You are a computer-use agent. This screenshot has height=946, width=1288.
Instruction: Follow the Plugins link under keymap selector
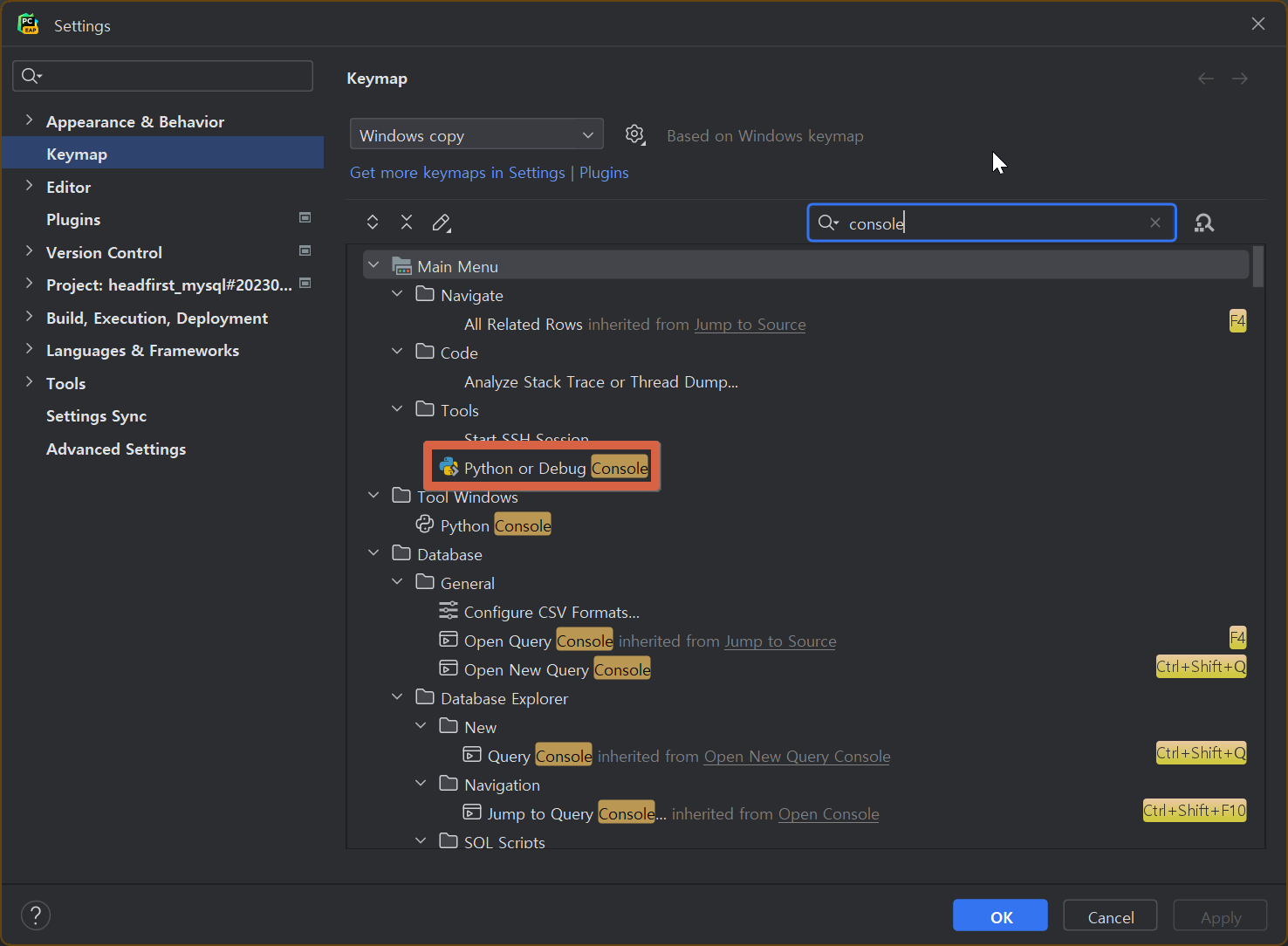604,172
